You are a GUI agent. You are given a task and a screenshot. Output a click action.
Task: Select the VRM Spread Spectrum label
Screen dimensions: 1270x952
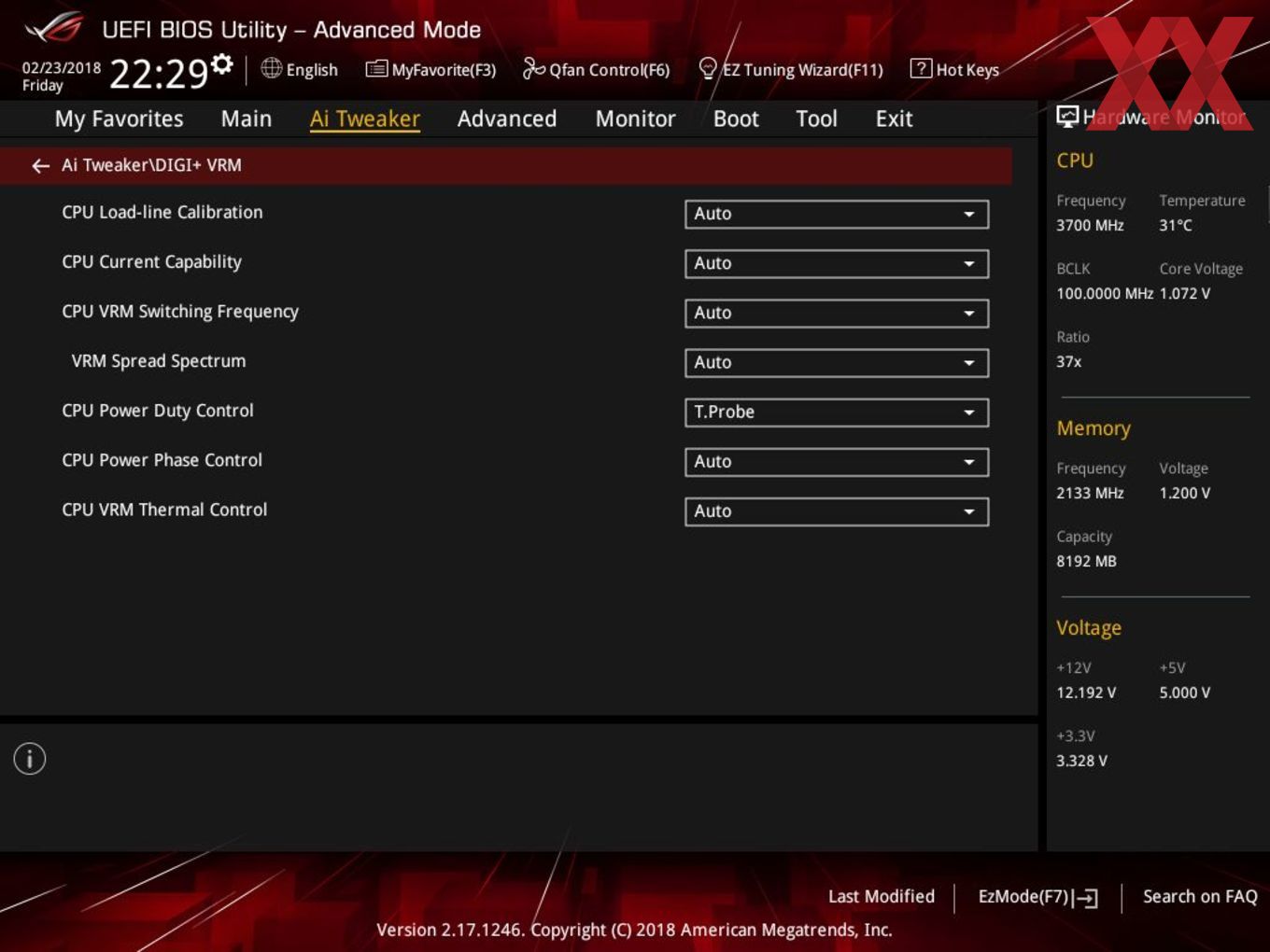[159, 361]
